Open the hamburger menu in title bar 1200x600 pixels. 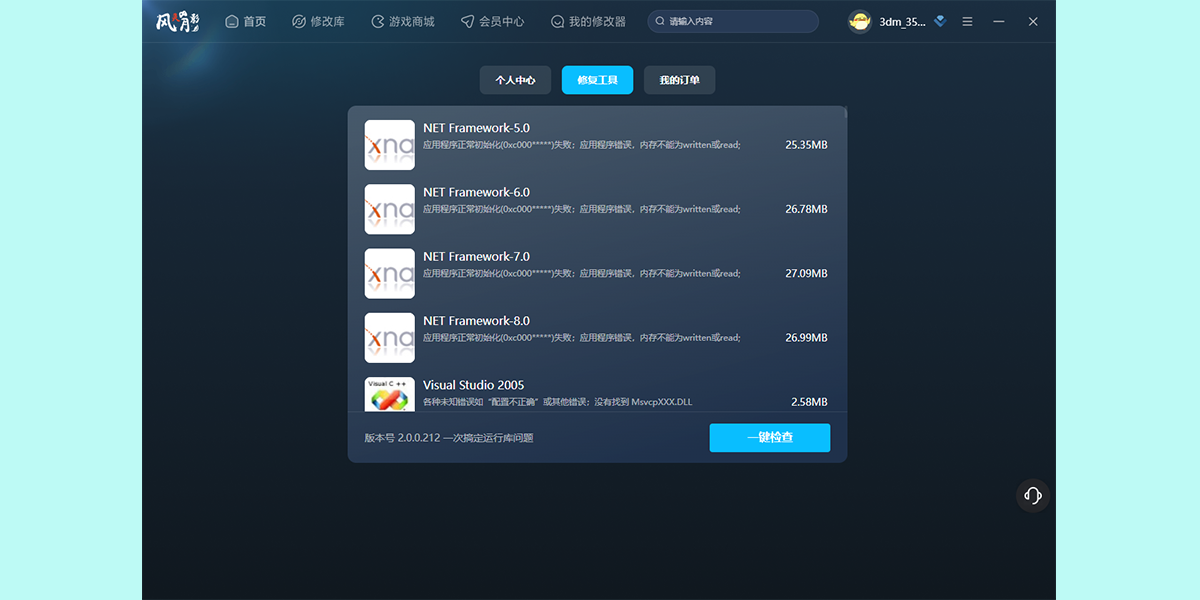click(x=967, y=20)
